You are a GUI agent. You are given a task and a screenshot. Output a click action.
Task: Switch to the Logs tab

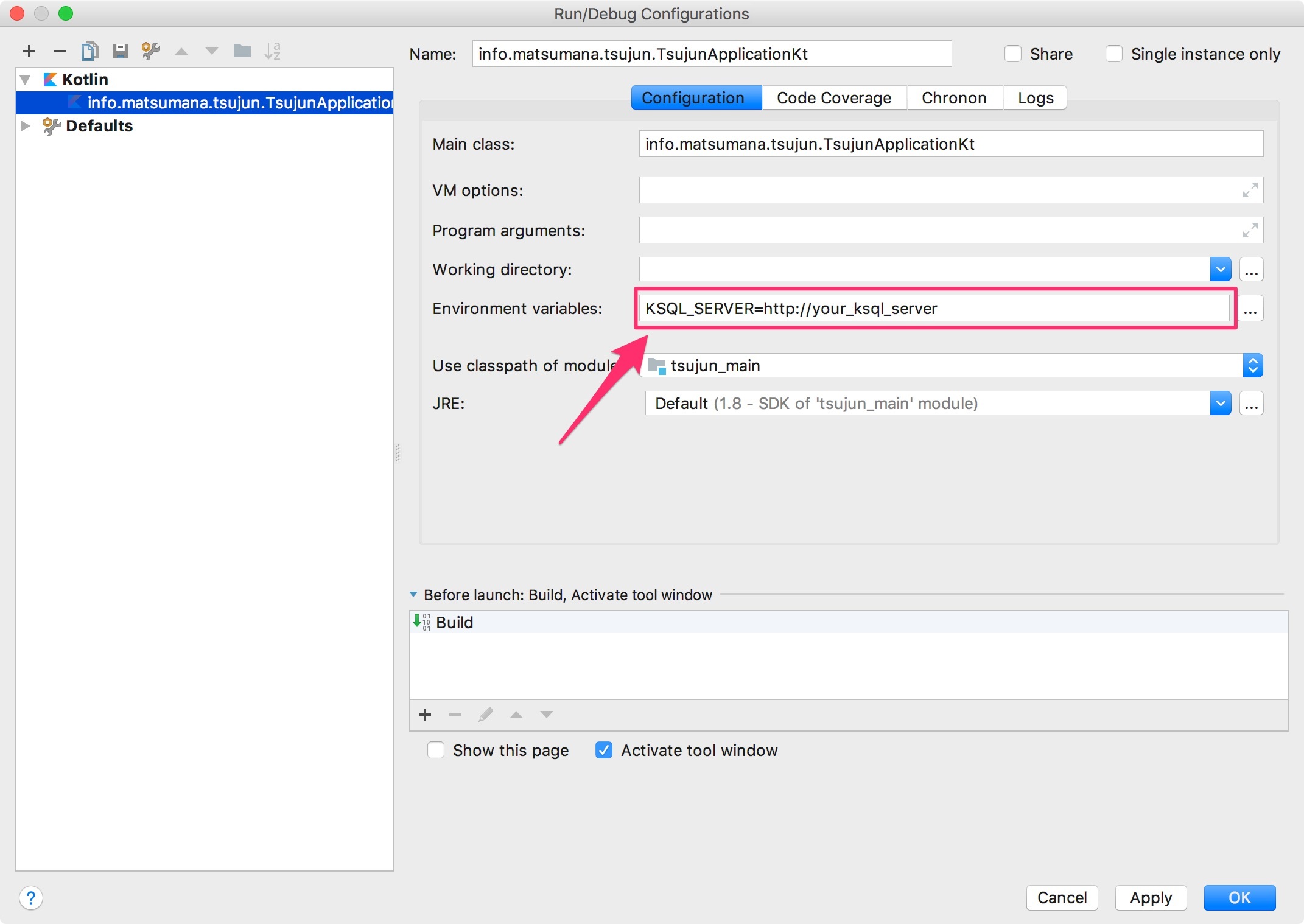[1035, 98]
